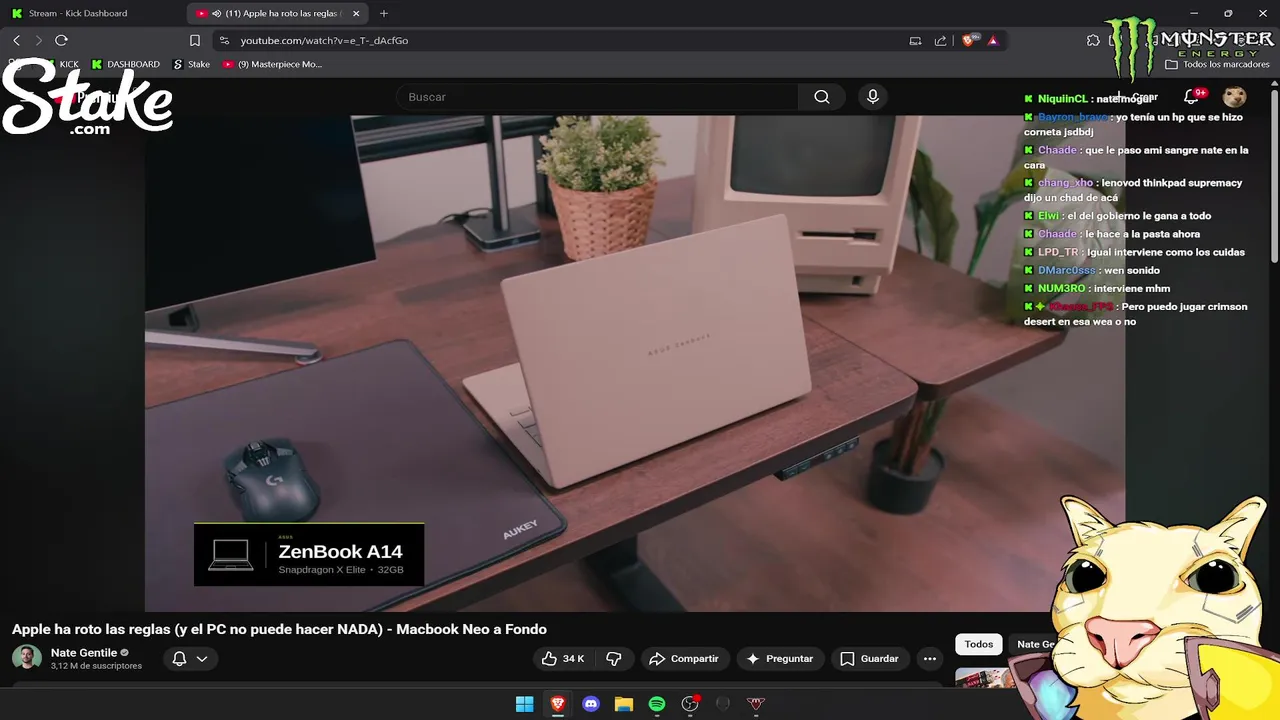1280x720 pixels.
Task: Open Alienware app in taskbar
Action: (723, 704)
